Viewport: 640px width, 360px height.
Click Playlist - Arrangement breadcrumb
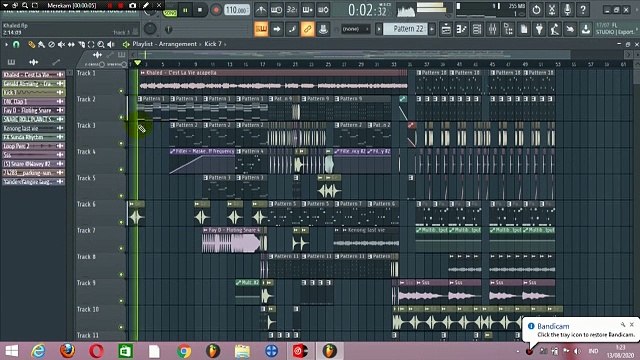[x=164, y=44]
